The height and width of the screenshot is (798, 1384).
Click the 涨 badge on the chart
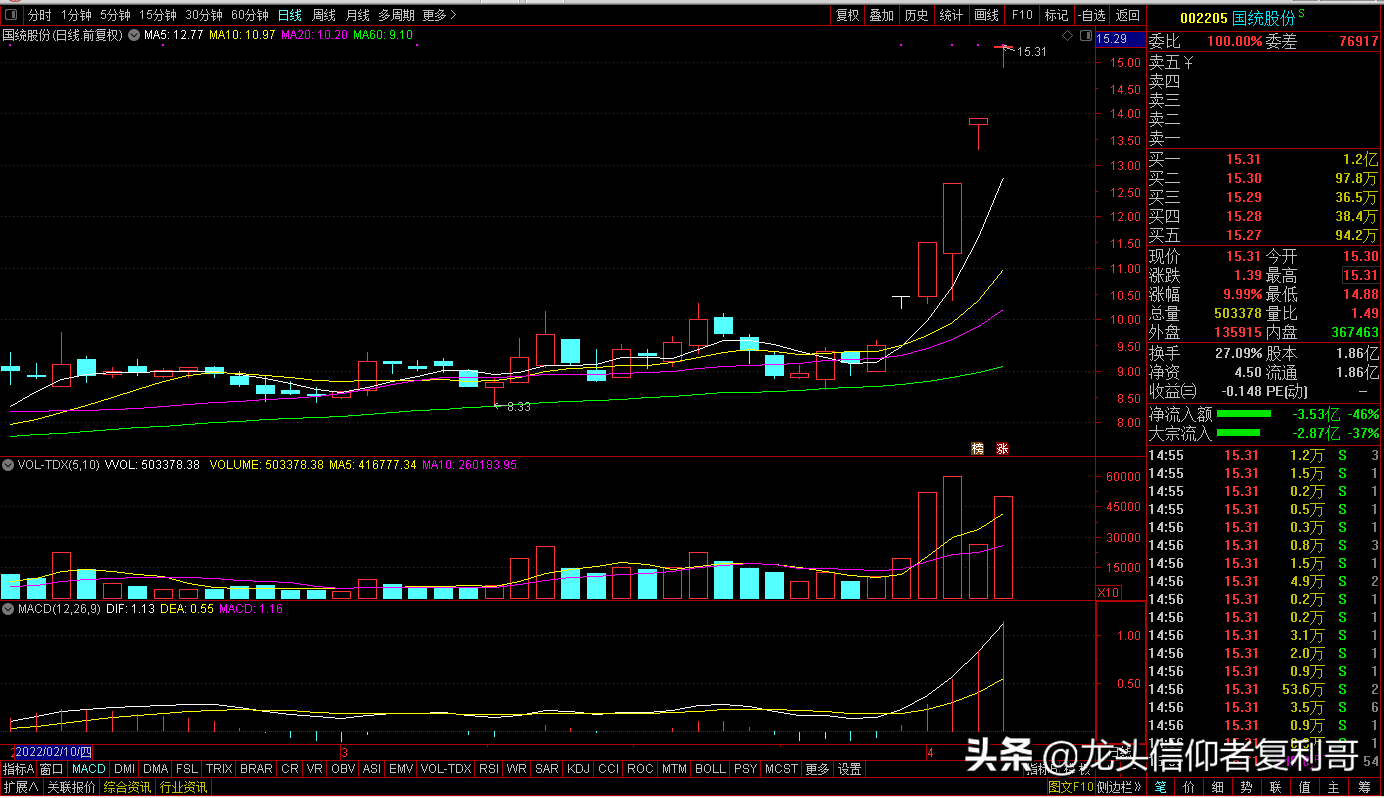point(1002,448)
